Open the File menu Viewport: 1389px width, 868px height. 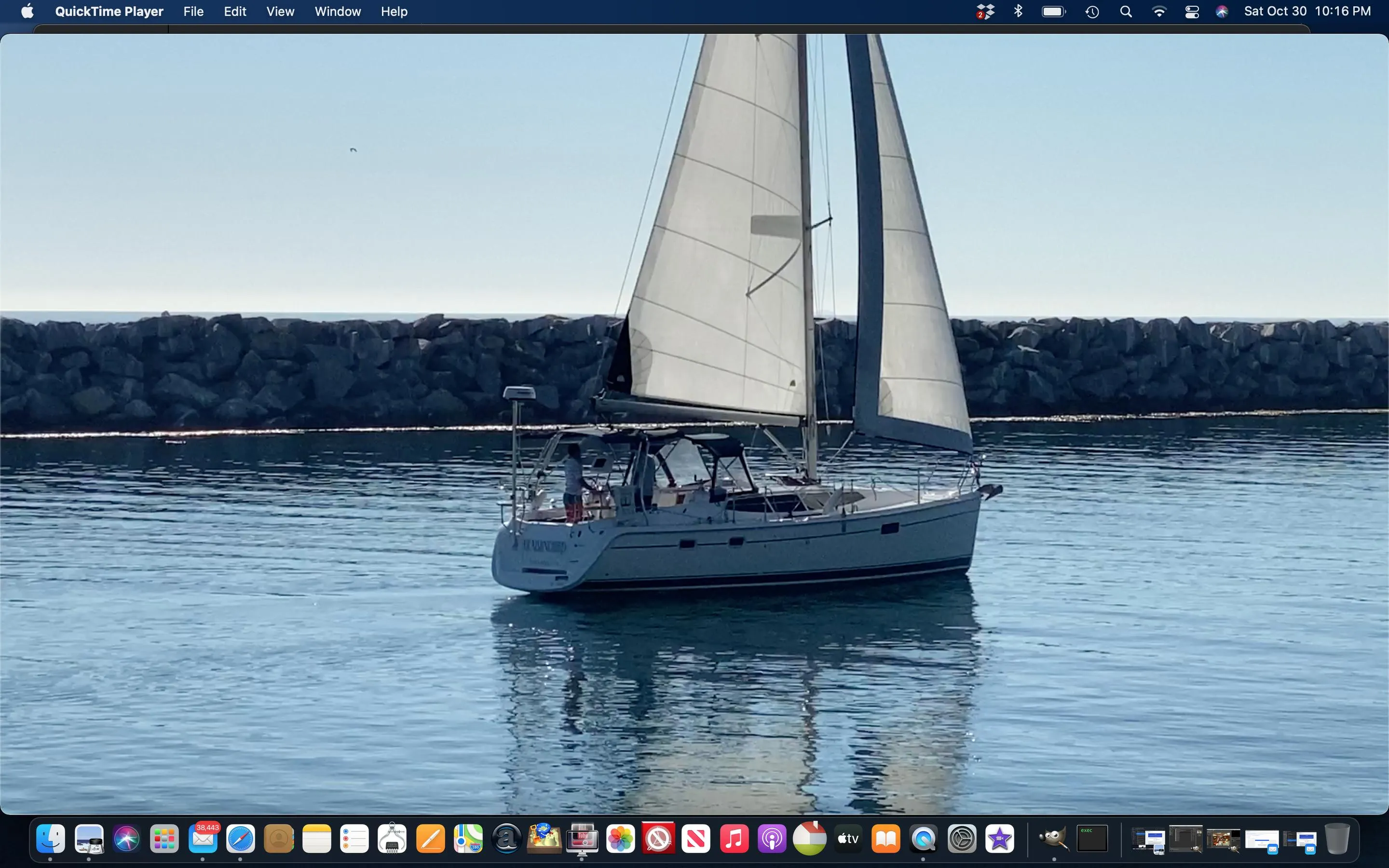pos(193,12)
